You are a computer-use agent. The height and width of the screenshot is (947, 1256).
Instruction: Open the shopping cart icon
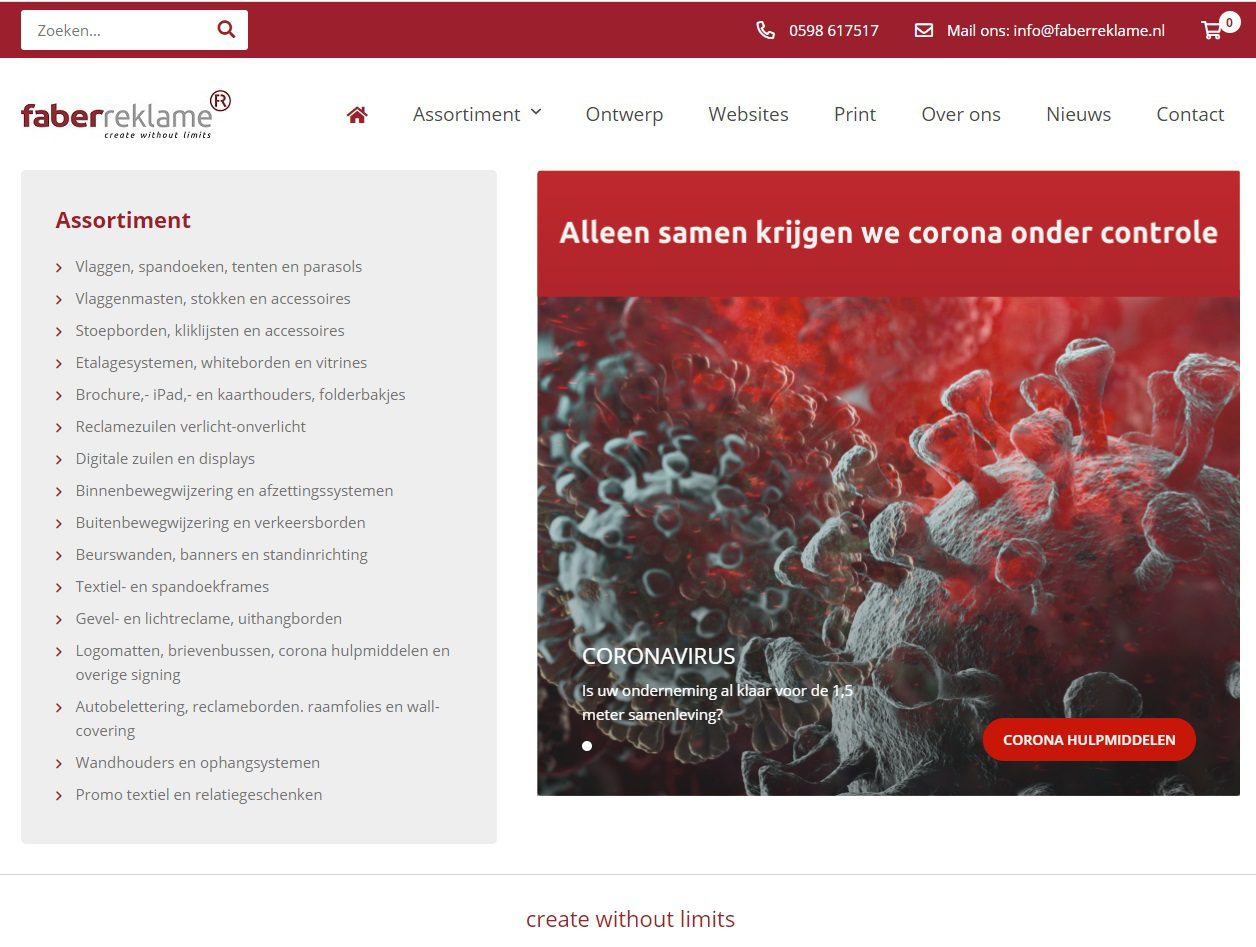tap(1212, 30)
